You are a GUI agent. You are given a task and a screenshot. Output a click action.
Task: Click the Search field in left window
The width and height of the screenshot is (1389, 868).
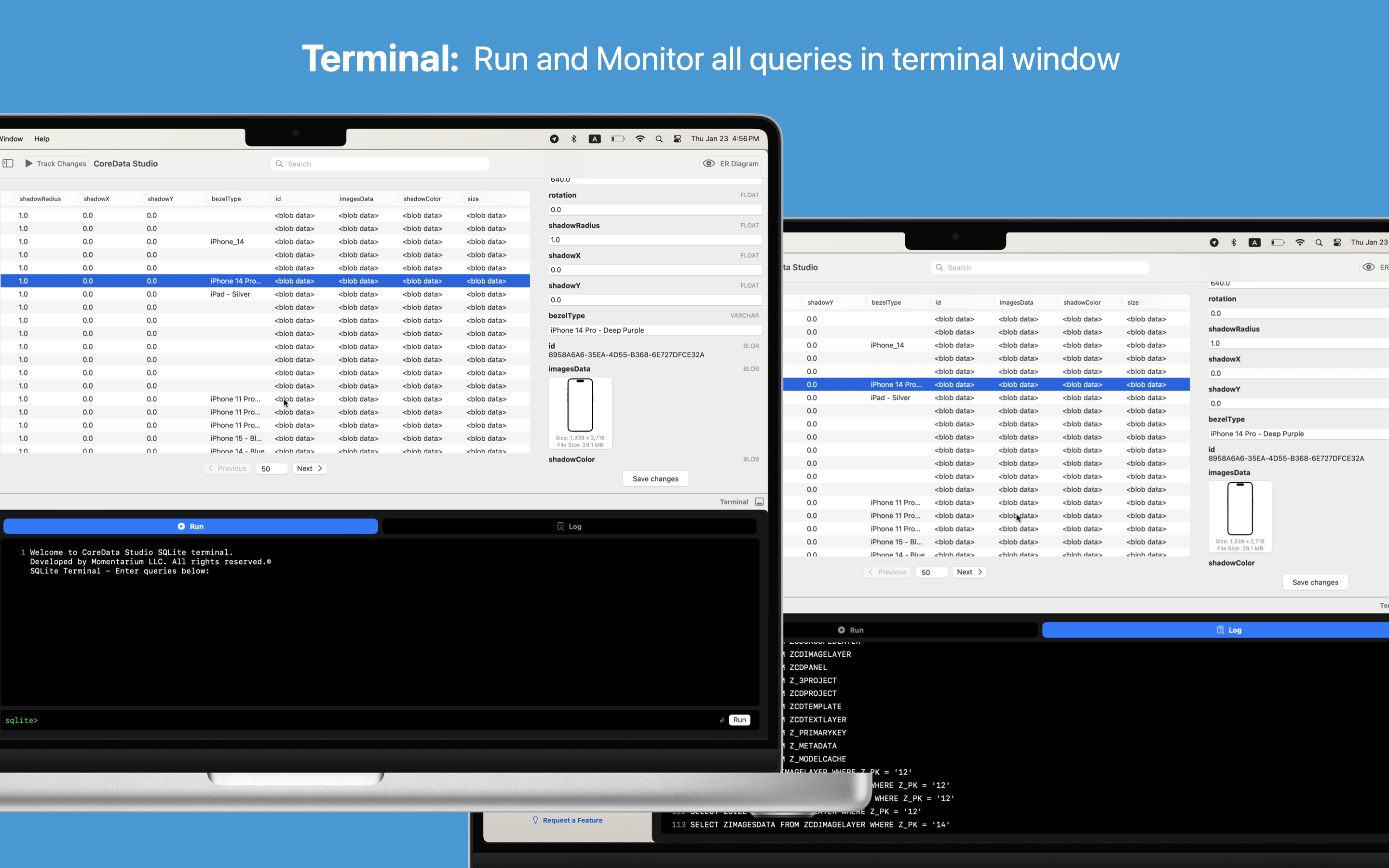[380, 163]
